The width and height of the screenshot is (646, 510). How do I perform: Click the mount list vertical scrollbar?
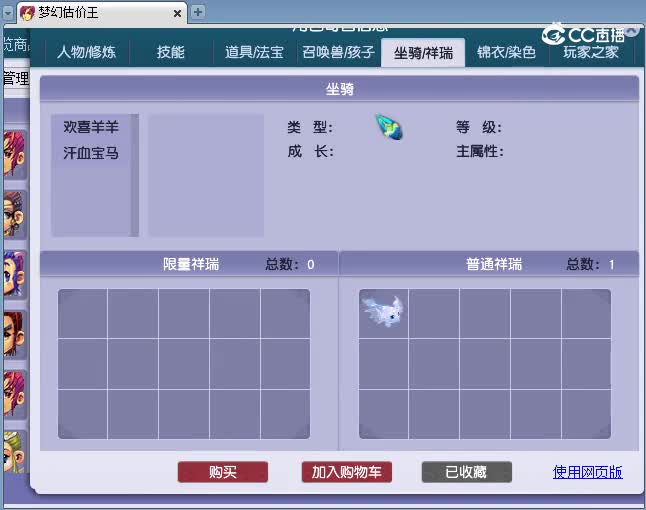[135, 175]
